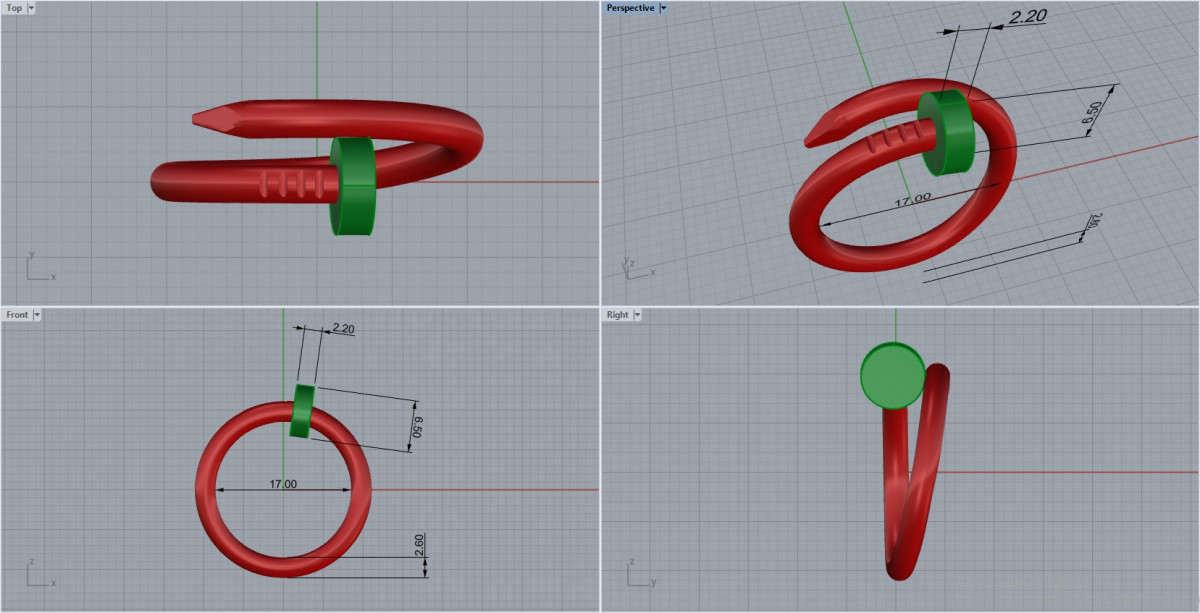
Task: Select the green disc in Right view
Action: point(893,375)
